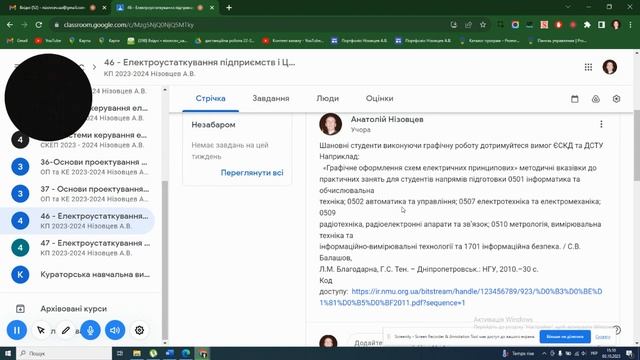The image size is (640, 360).
Task: Click class comment field Додайте
Action: point(367,342)
